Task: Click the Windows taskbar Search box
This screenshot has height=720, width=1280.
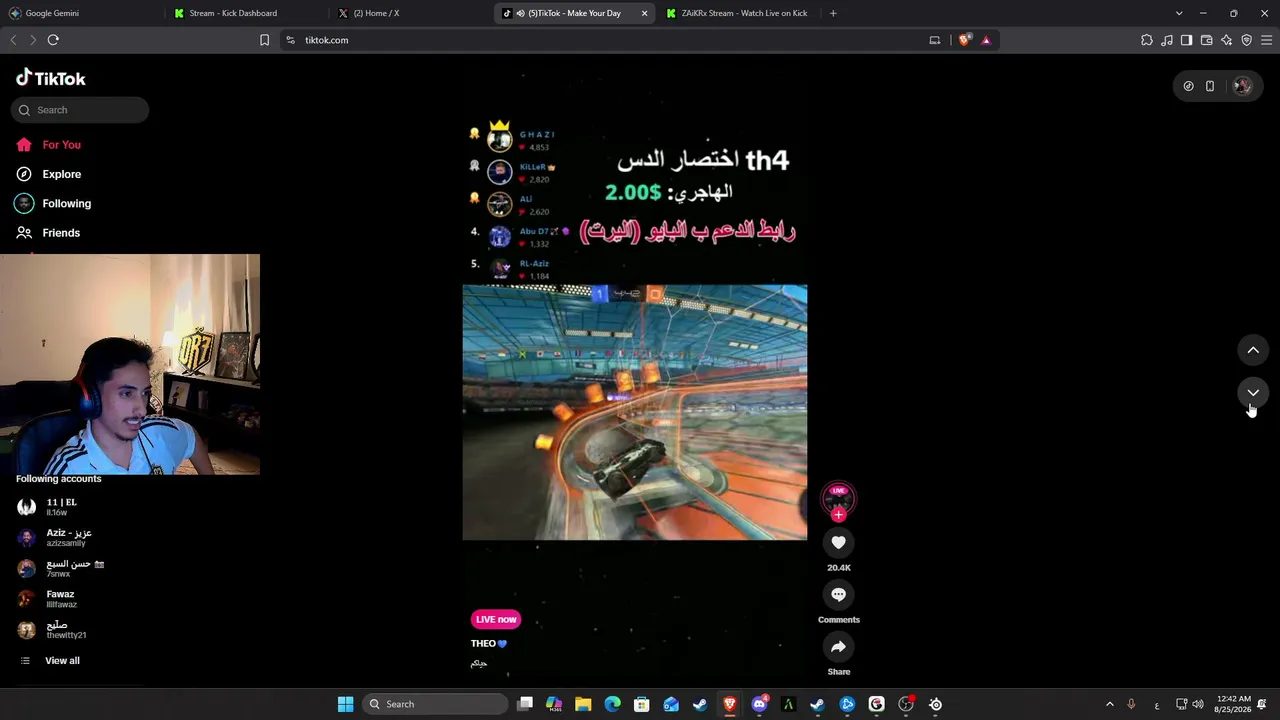Action: point(434,704)
